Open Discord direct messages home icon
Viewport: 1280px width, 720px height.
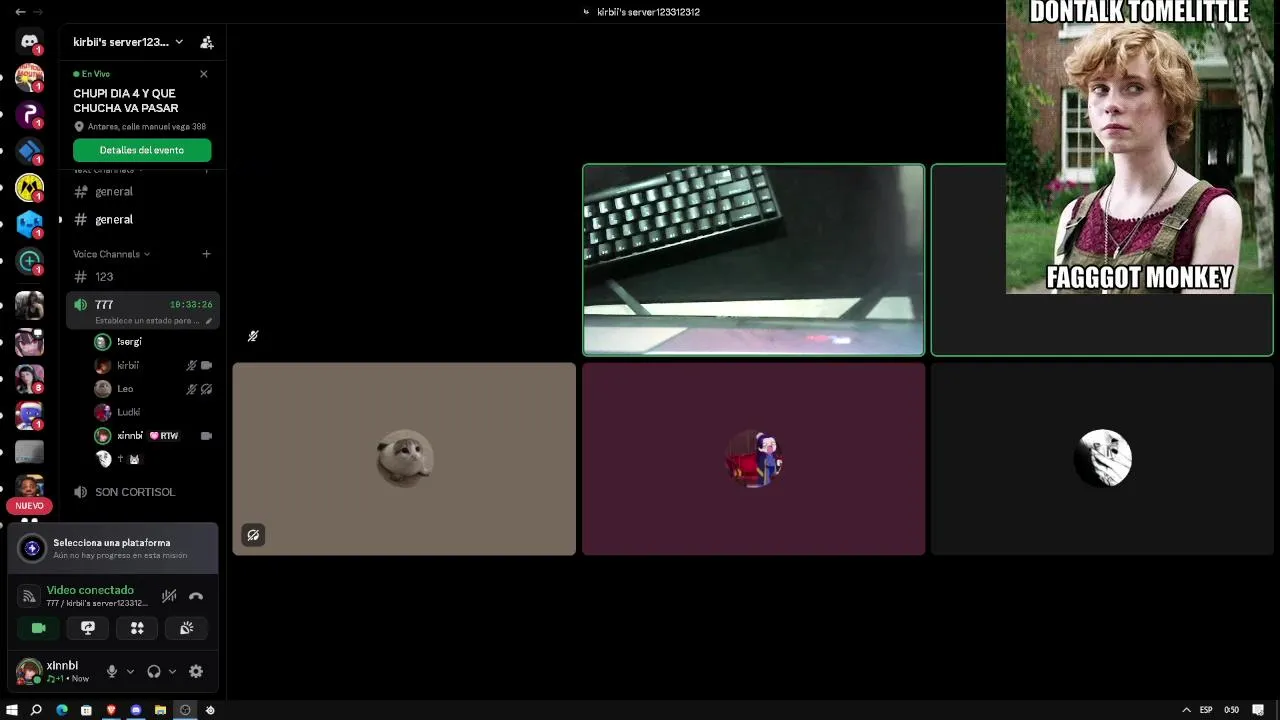click(x=29, y=43)
